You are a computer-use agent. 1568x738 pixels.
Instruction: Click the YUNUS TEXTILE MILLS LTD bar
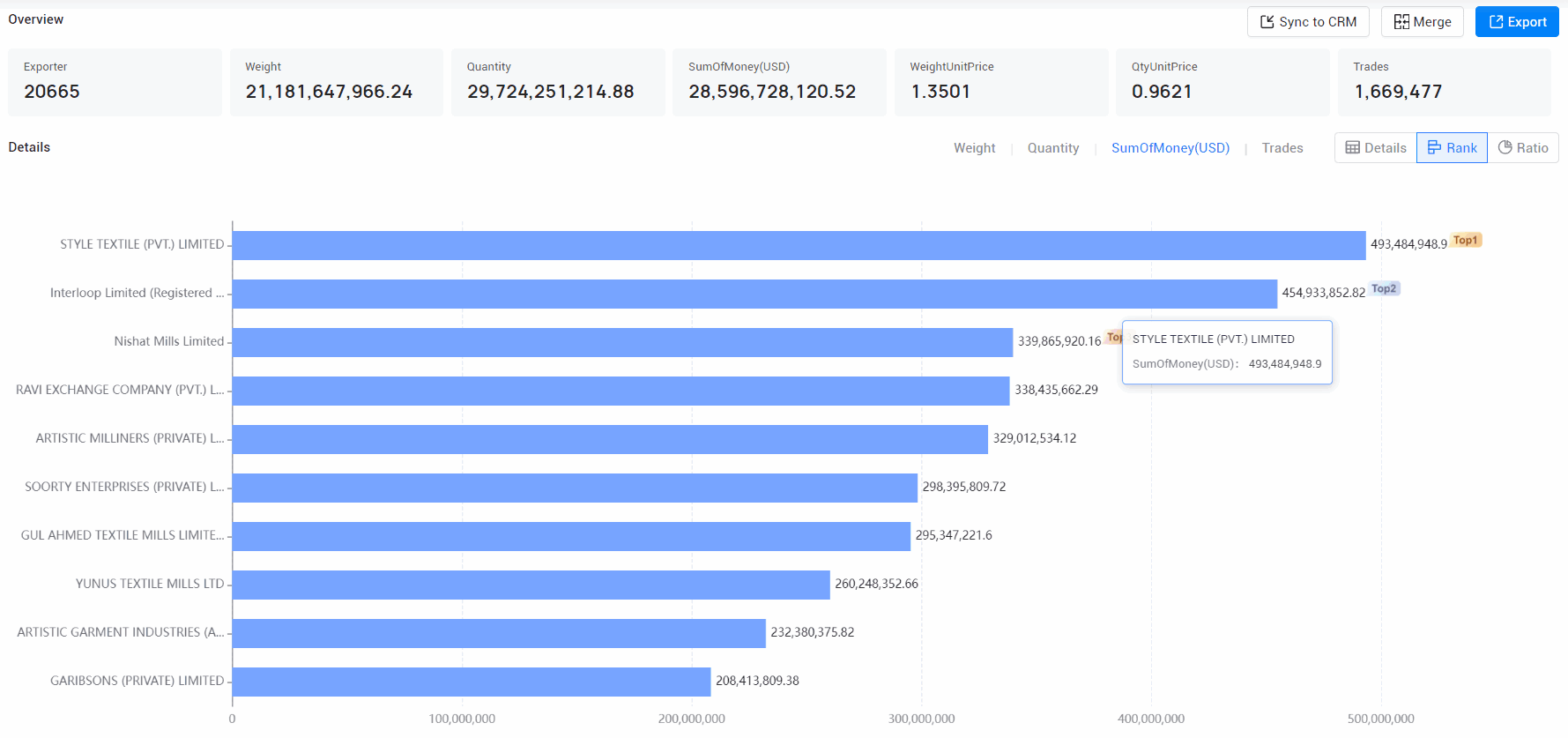tap(531, 585)
